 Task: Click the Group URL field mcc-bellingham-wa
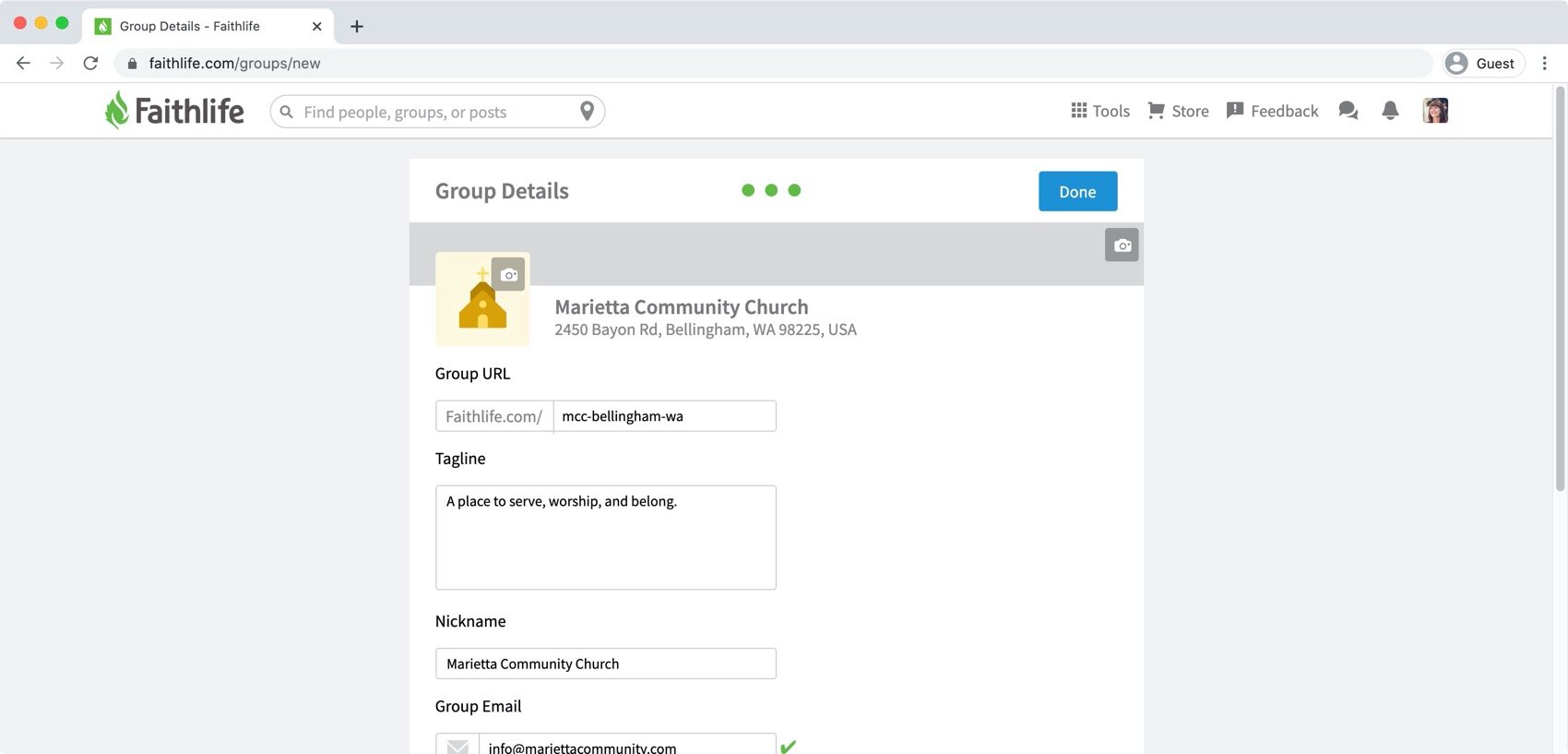click(x=664, y=416)
